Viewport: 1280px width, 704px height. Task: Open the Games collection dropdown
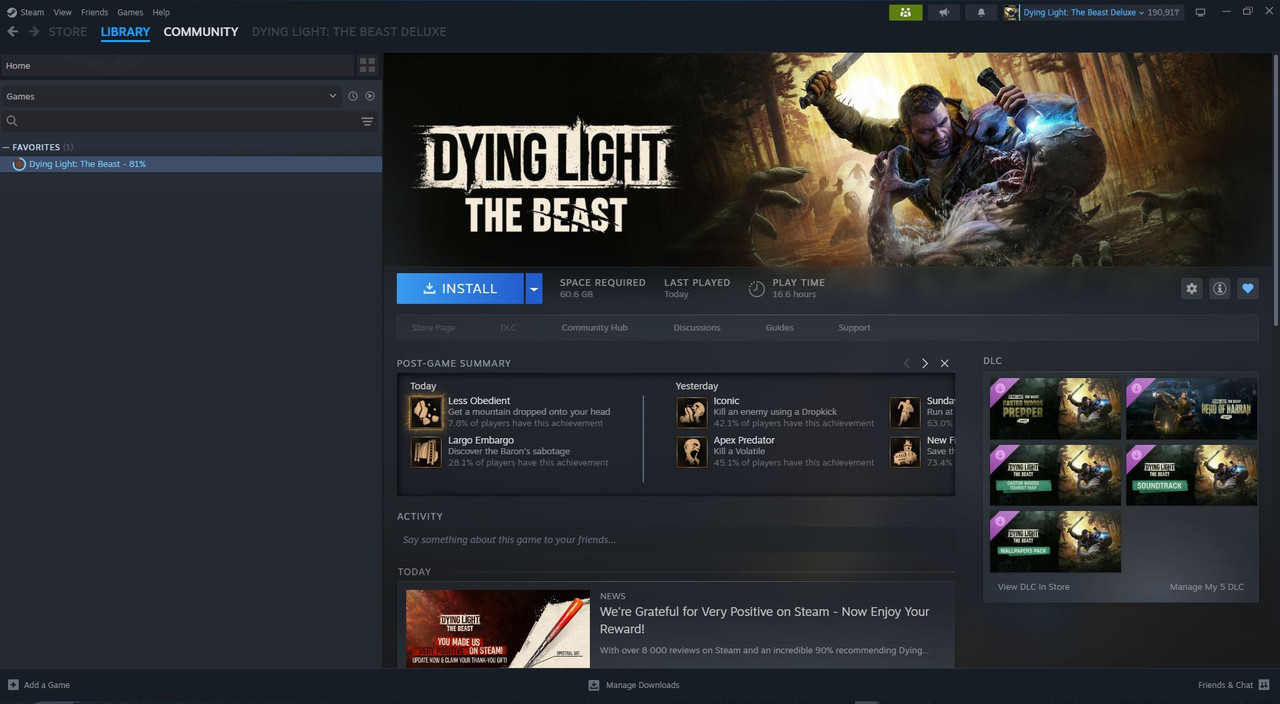click(x=172, y=96)
